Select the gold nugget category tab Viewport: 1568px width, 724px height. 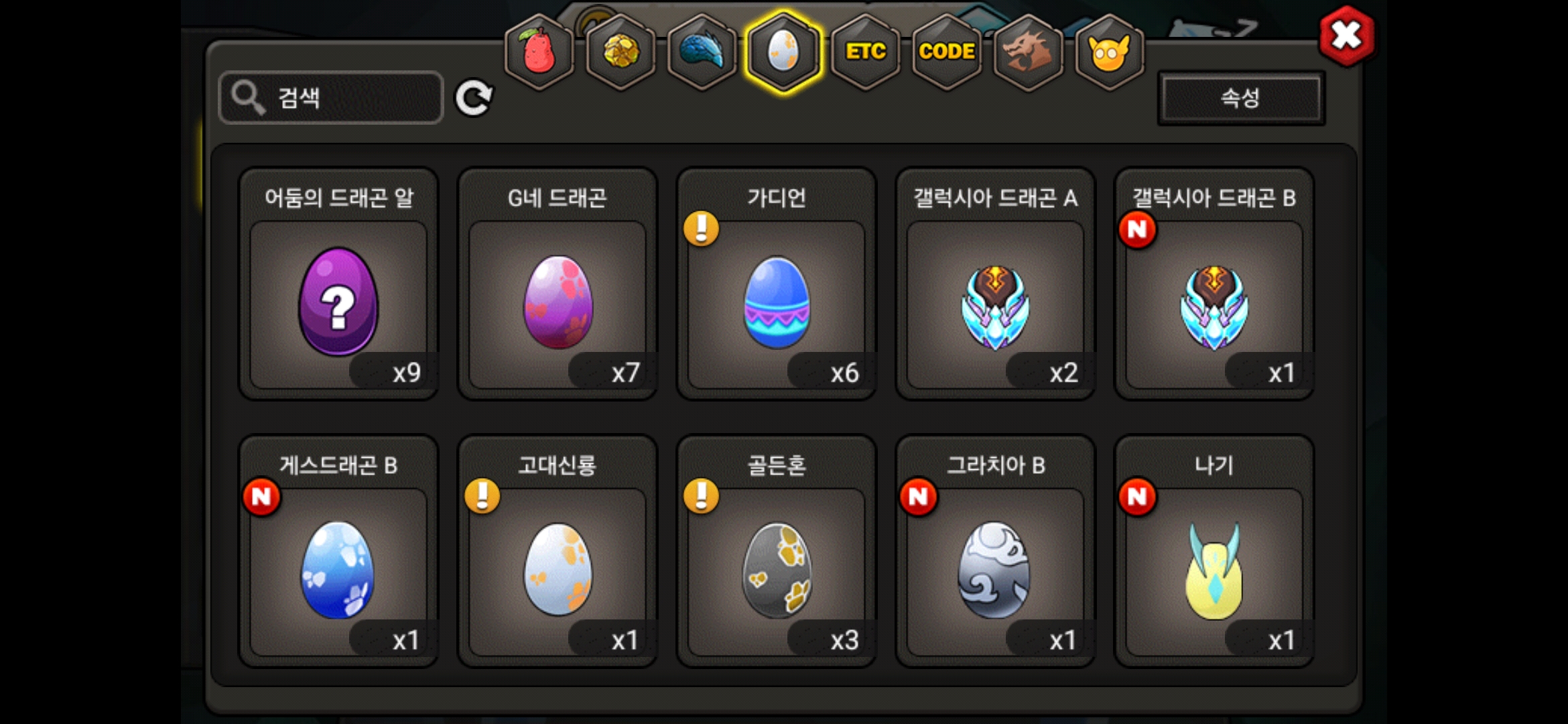(x=621, y=52)
